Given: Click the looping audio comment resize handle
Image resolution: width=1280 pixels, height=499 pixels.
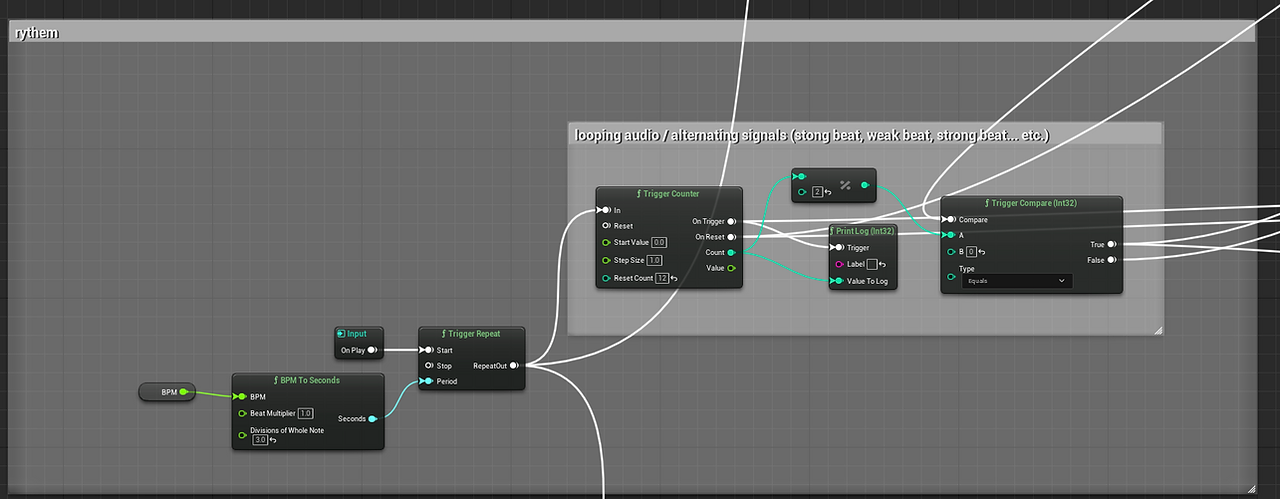Looking at the screenshot, I should [x=1158, y=329].
